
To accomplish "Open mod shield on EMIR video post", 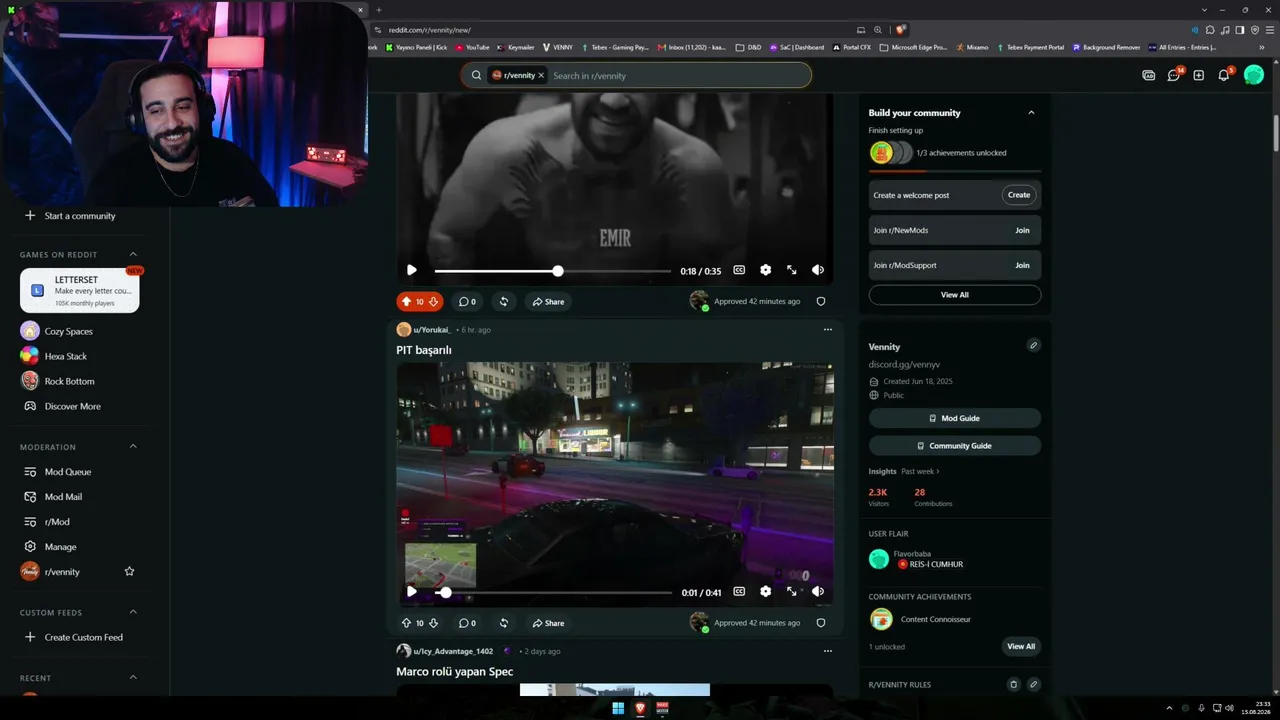I will [x=821, y=301].
